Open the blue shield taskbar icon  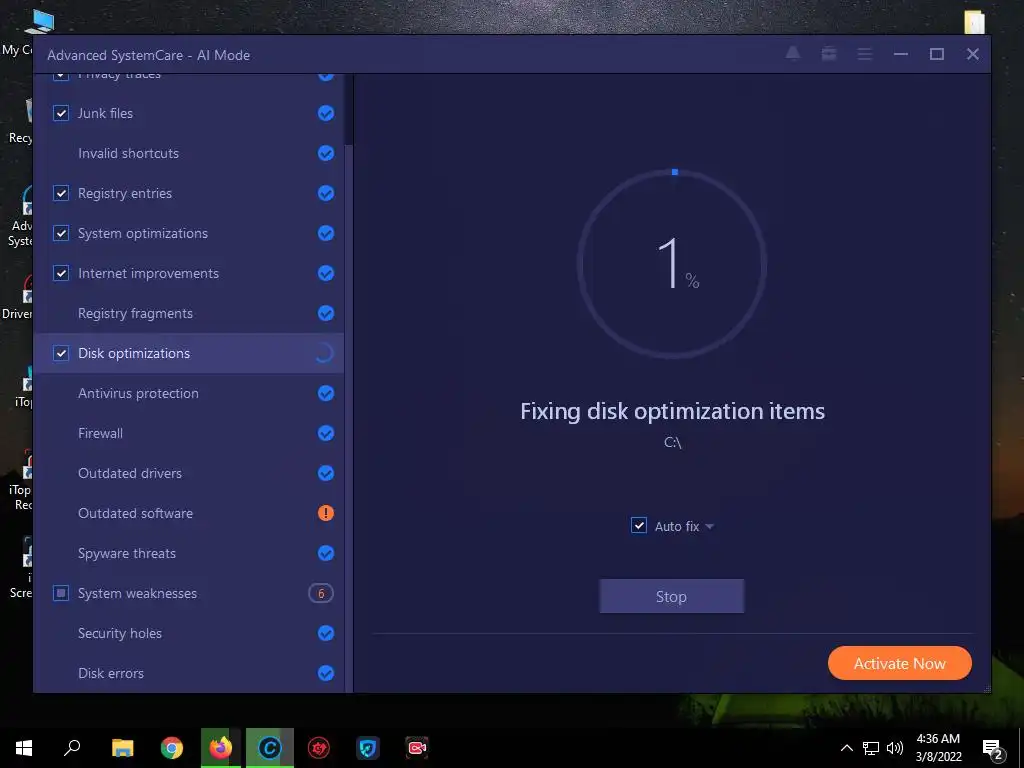368,748
